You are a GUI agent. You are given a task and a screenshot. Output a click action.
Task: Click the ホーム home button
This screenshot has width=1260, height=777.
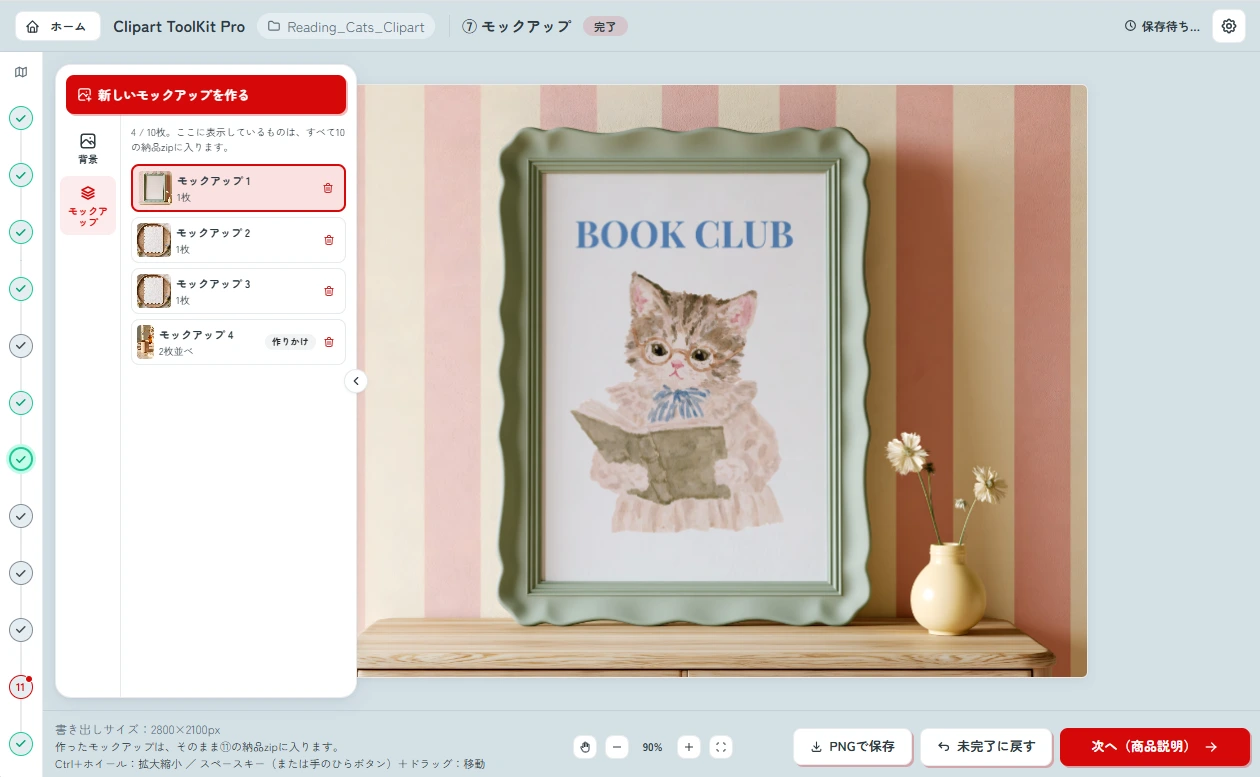[x=58, y=26]
